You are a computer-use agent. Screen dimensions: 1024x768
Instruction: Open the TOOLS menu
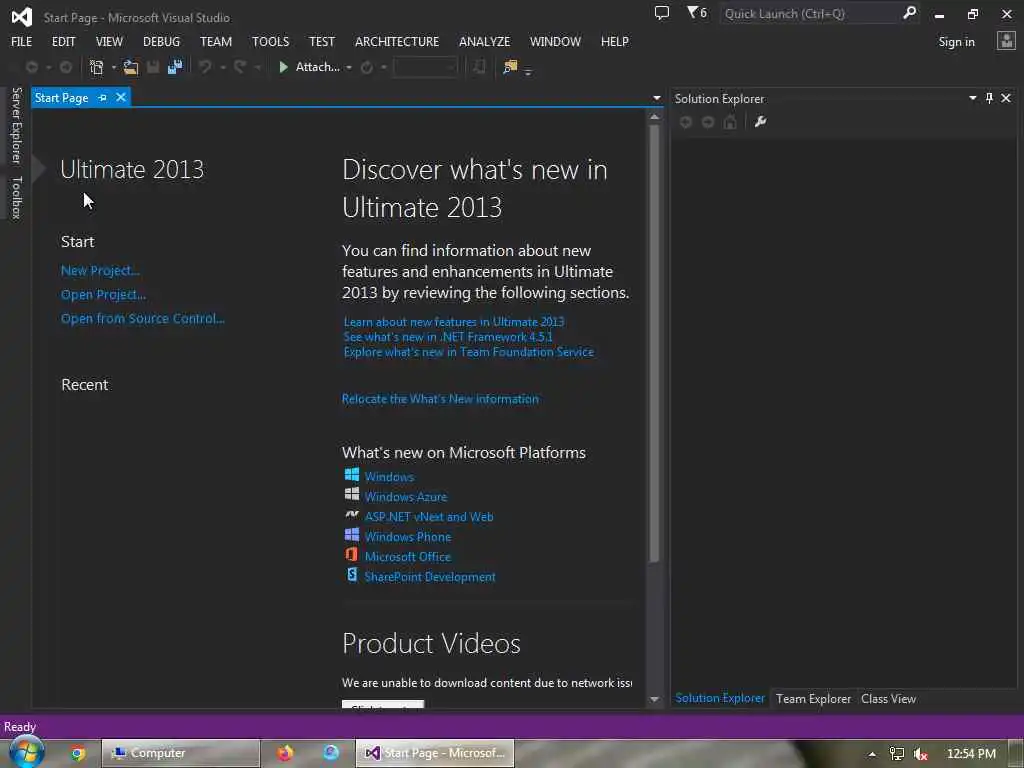pos(270,41)
